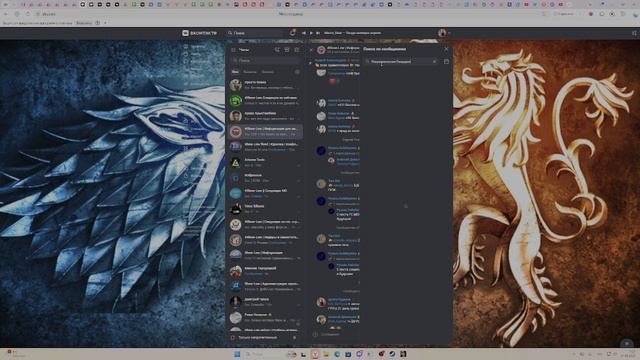The height and width of the screenshot is (360, 640).
Task: Open the chat with green house avatar
Action: 265,100
